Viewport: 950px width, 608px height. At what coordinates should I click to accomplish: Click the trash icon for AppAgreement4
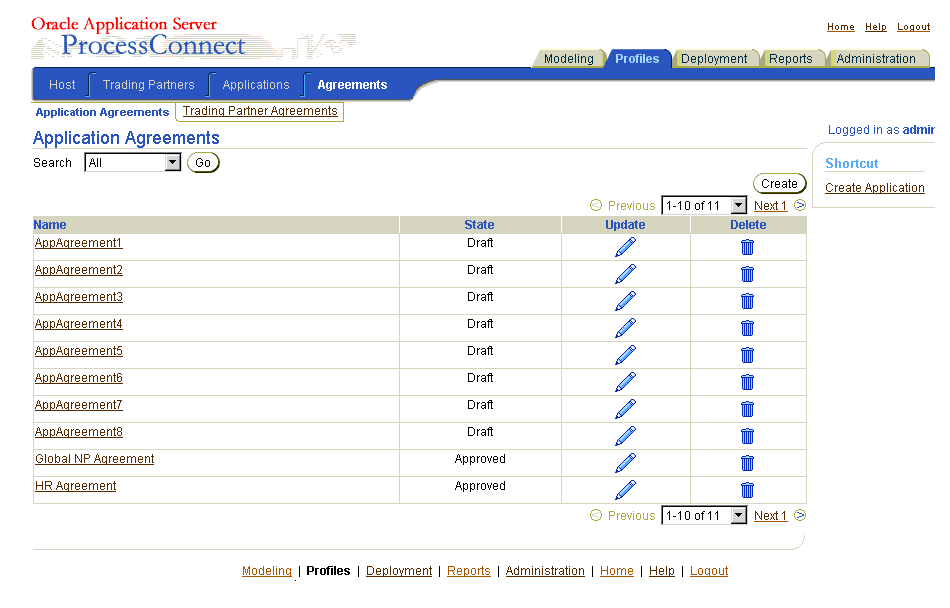tap(748, 328)
